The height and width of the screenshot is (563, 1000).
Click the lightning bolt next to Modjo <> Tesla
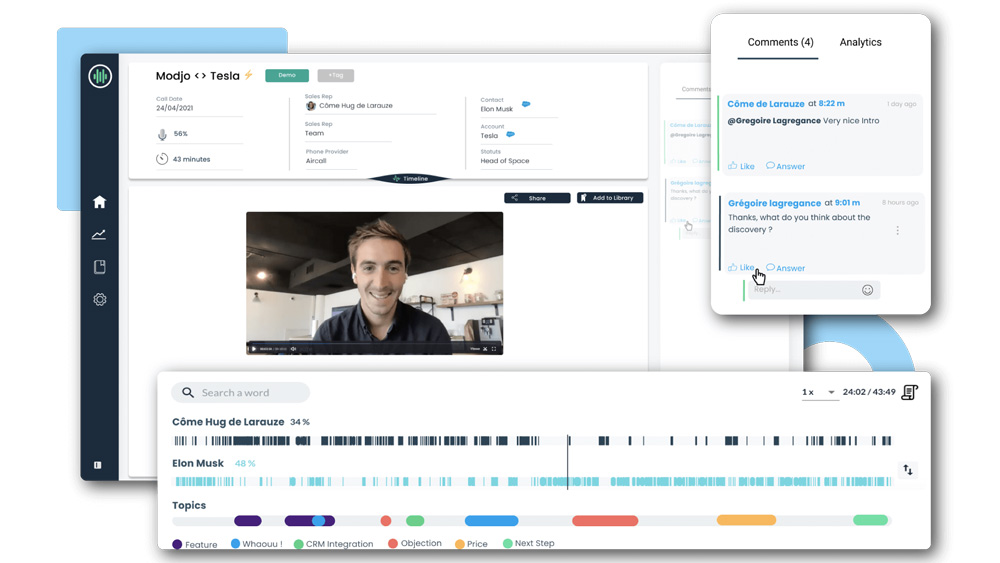click(248, 75)
